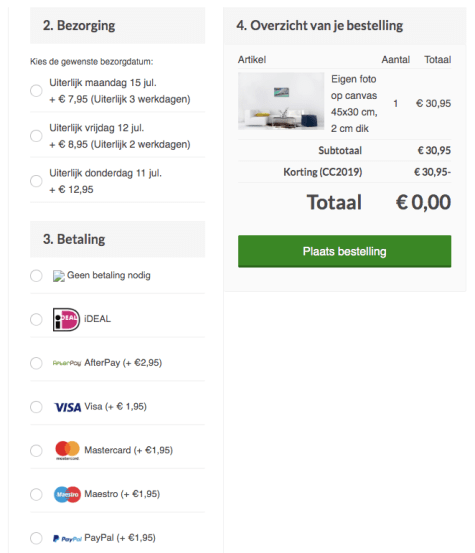Select Mastercard payment radio button
Viewport: 475px width, 553px height.
36,451
